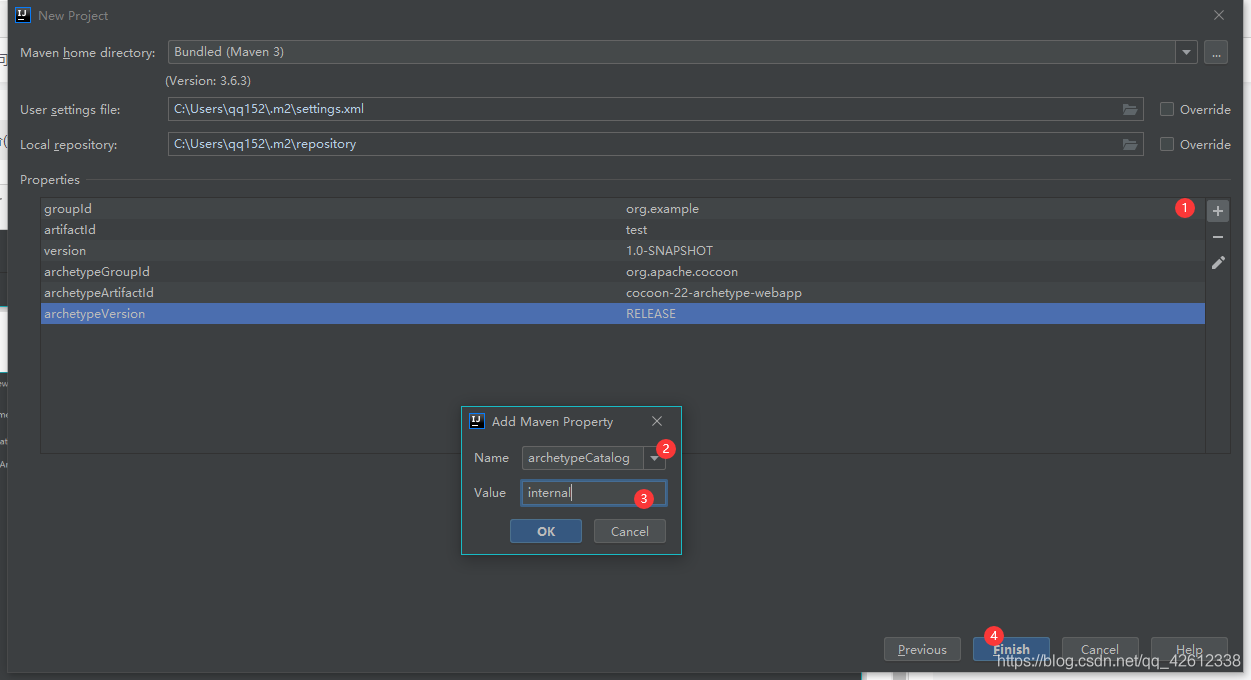The height and width of the screenshot is (680, 1251).
Task: Expand Maven home directory dropdown
Action: (1186, 52)
